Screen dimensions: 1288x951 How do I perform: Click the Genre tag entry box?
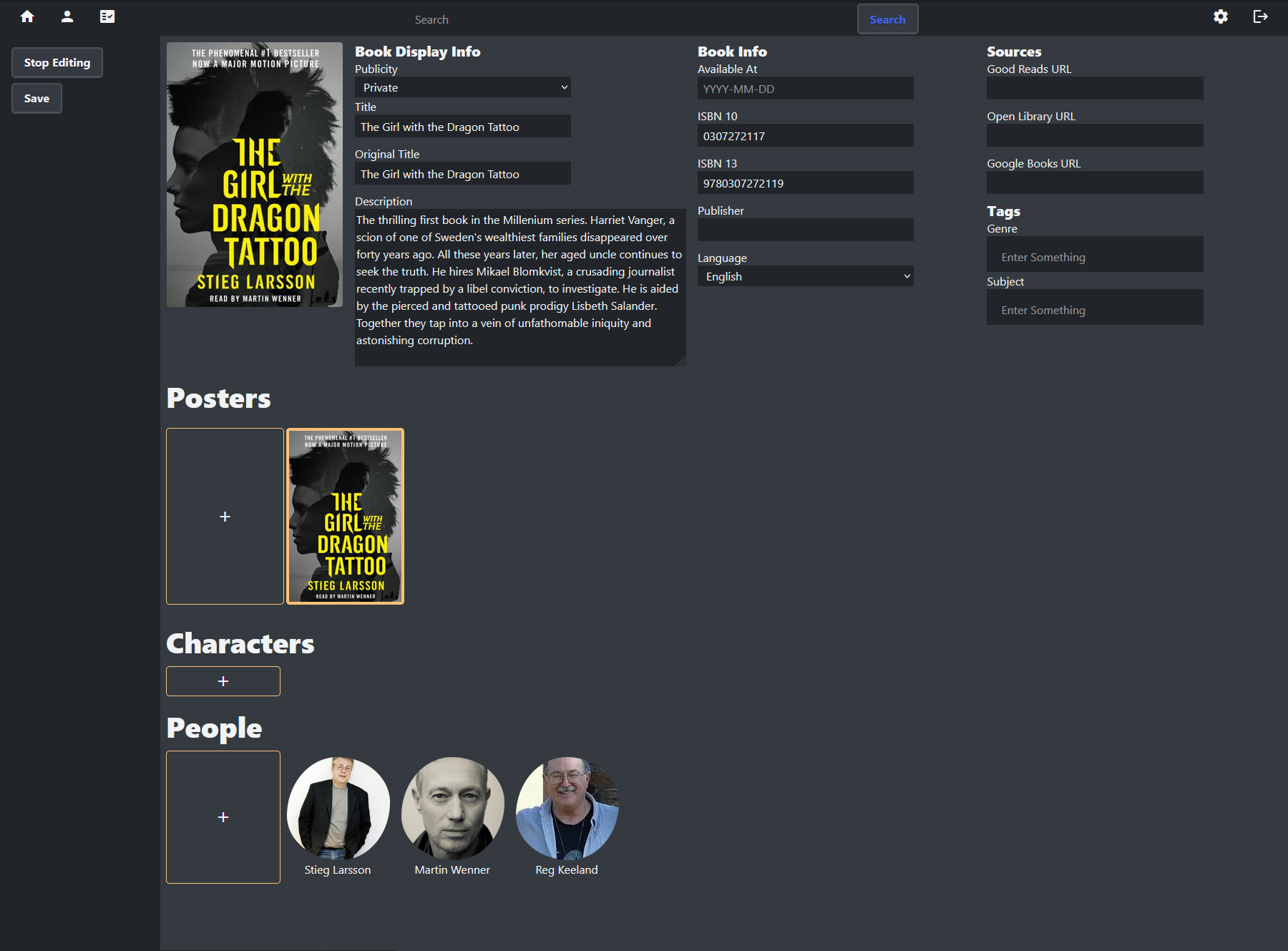pos(1094,254)
